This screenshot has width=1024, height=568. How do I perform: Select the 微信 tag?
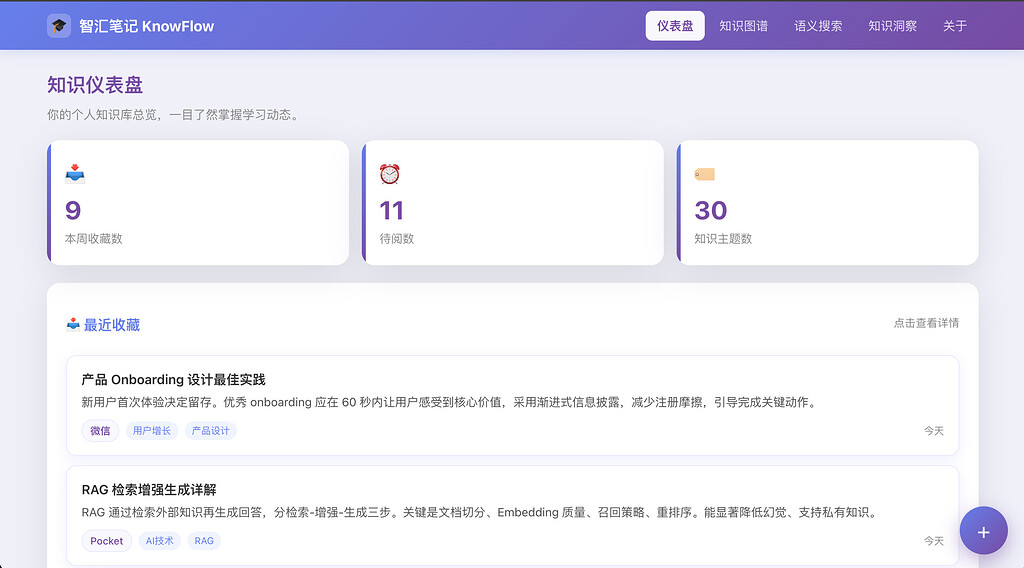tap(100, 431)
